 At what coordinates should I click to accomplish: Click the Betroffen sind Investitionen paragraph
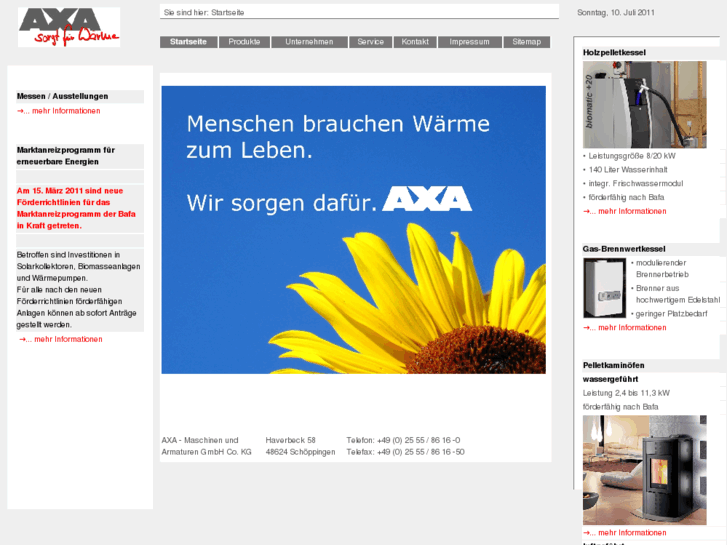(x=78, y=290)
